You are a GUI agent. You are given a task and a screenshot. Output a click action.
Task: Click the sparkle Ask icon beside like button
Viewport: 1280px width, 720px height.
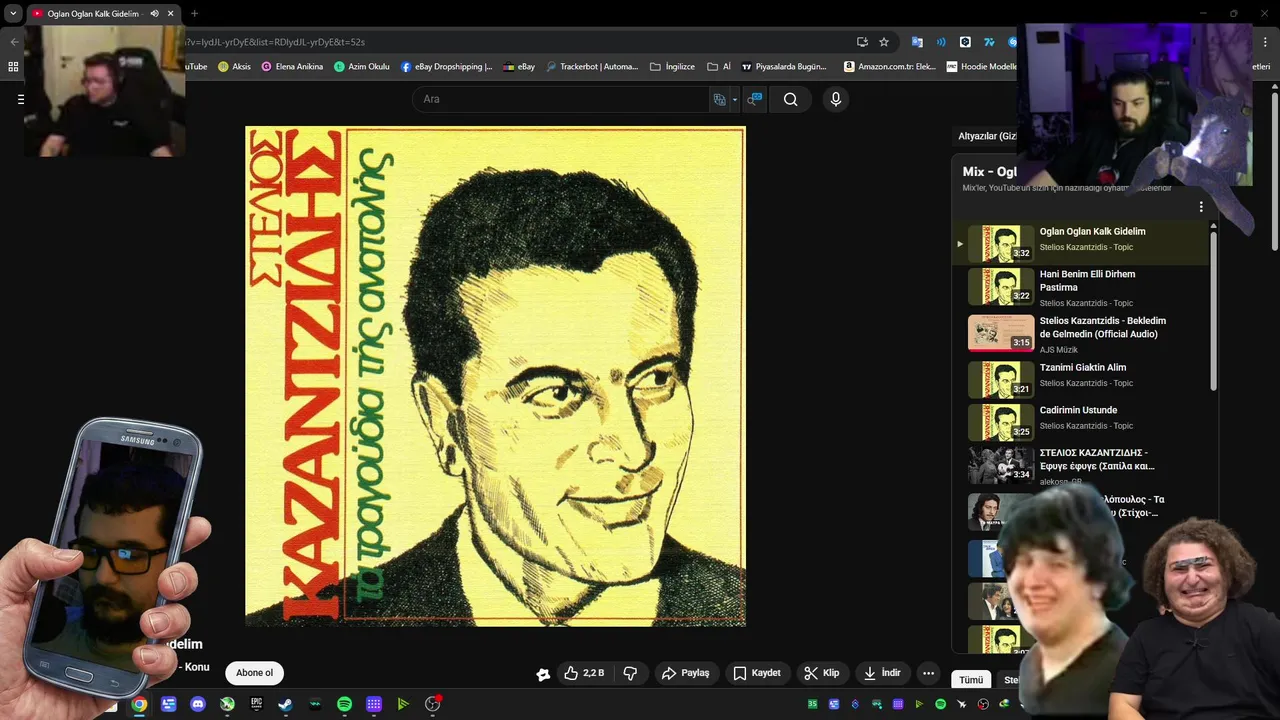[543, 674]
